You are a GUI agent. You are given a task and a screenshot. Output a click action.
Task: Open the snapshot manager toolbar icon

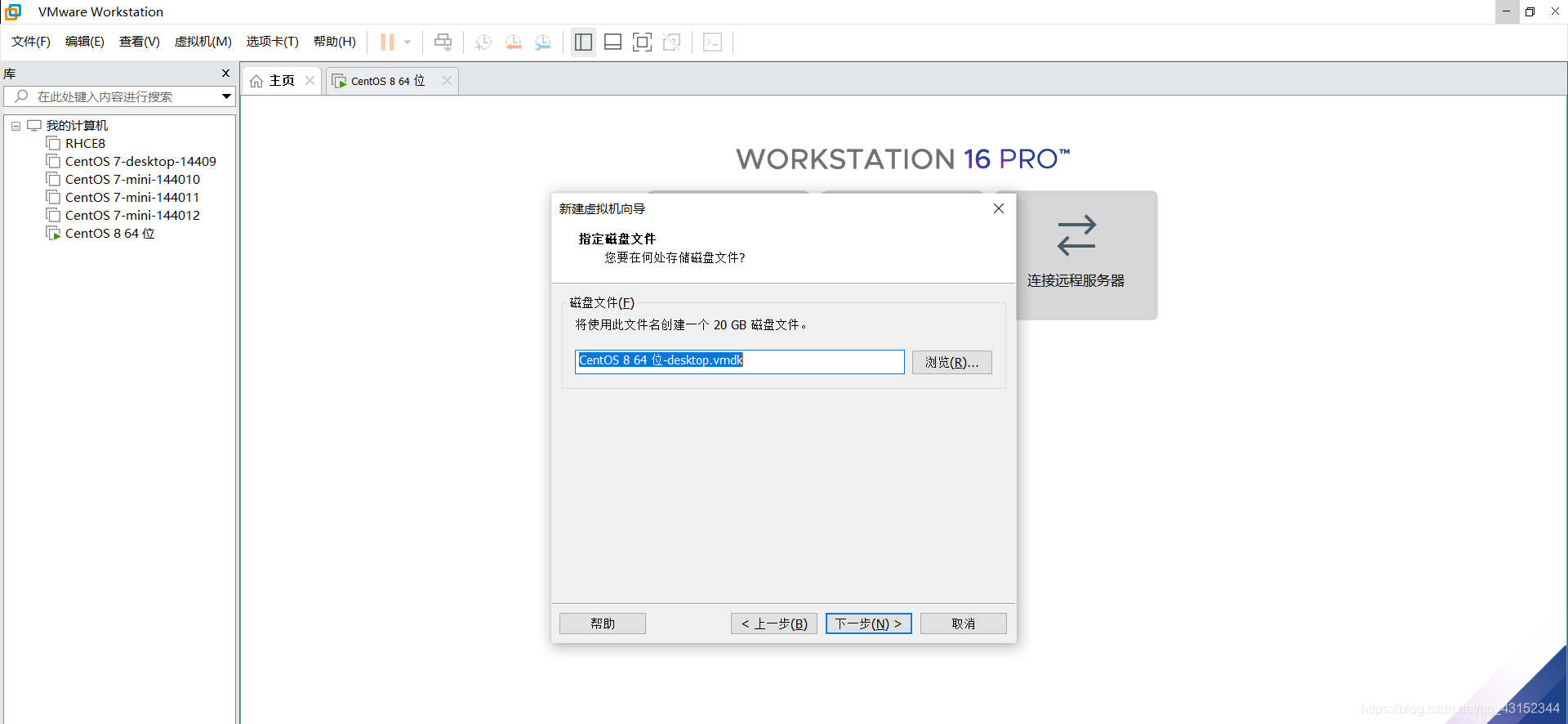pos(542,42)
